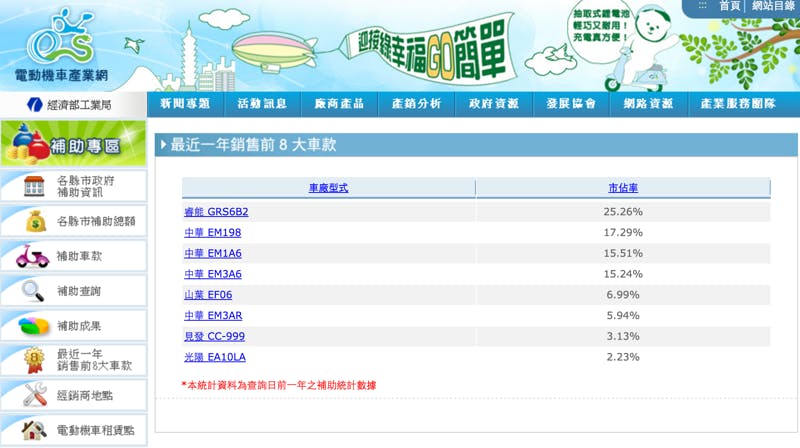The width and height of the screenshot is (800, 448).
Task: Click the 經濟部工業局 logo icon
Action: point(34,105)
